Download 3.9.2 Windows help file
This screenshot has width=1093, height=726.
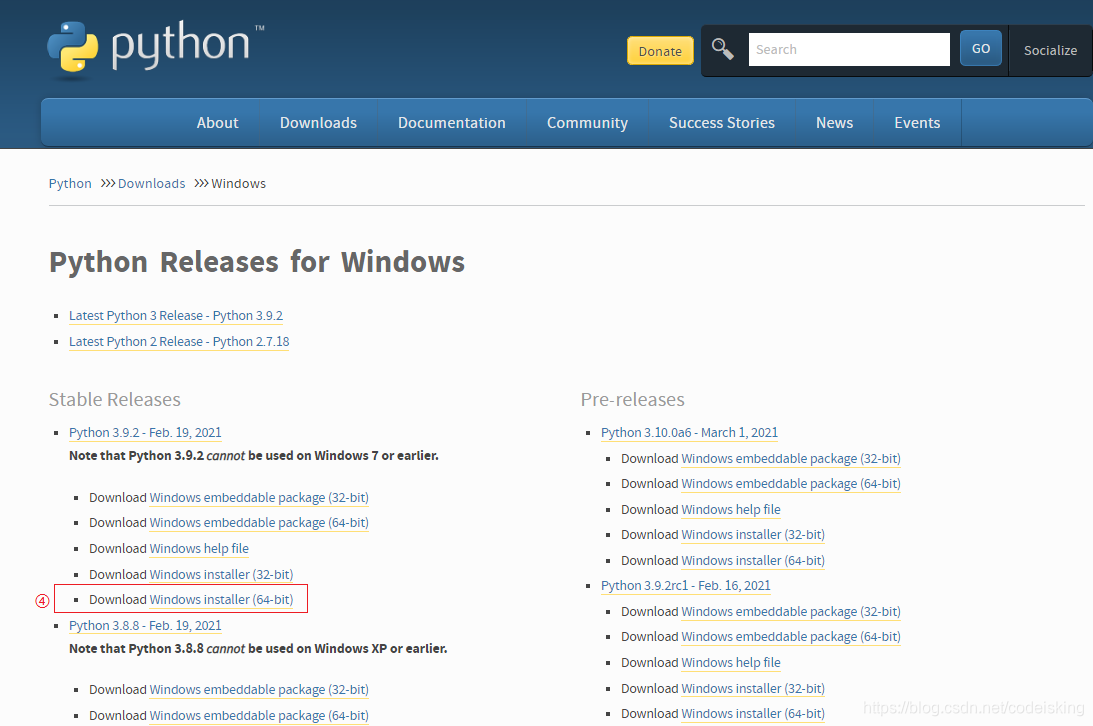pyautogui.click(x=199, y=548)
